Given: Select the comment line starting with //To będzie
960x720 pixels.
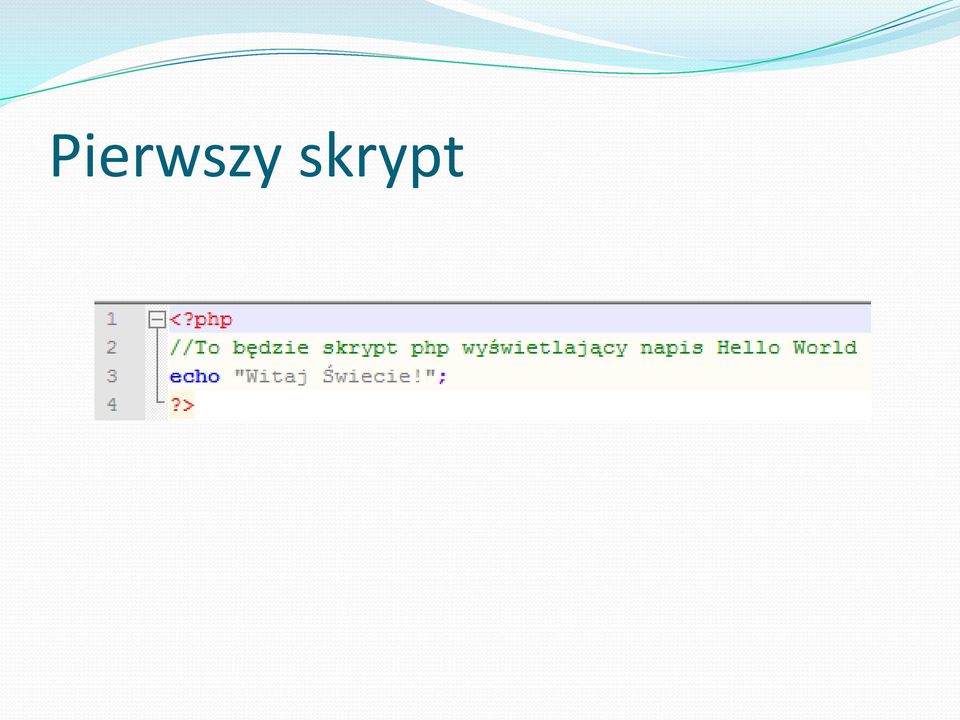Looking at the screenshot, I should tap(513, 348).
